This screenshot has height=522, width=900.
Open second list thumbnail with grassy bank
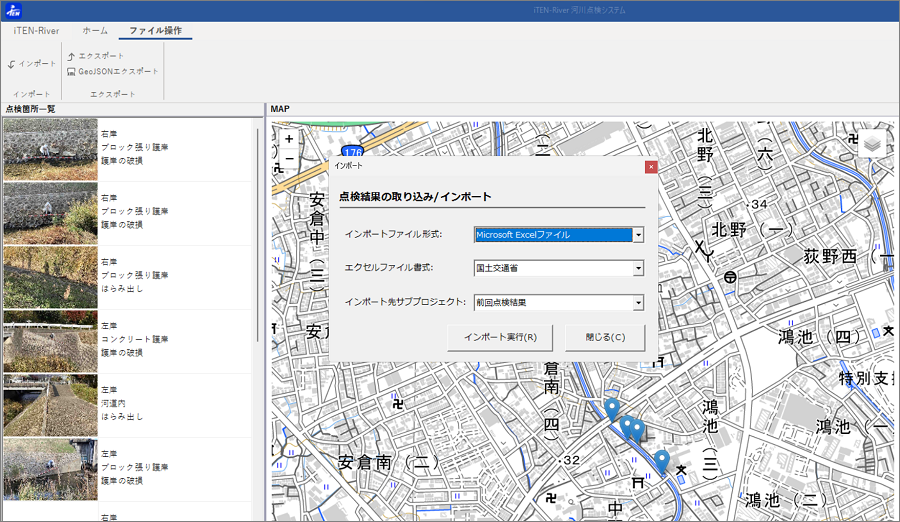tap(51, 214)
